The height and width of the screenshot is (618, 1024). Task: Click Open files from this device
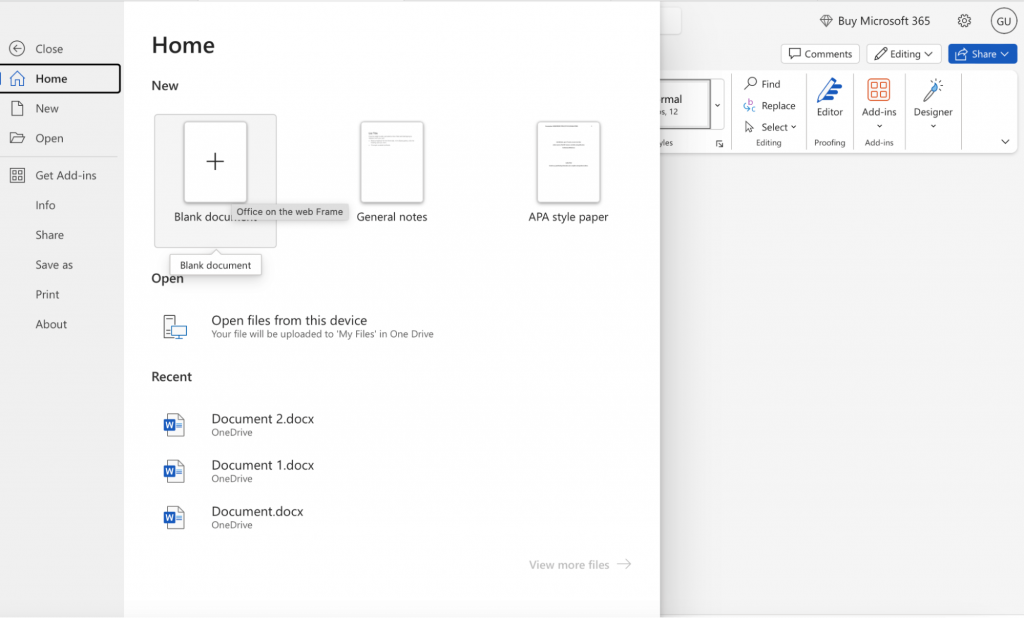click(x=289, y=320)
